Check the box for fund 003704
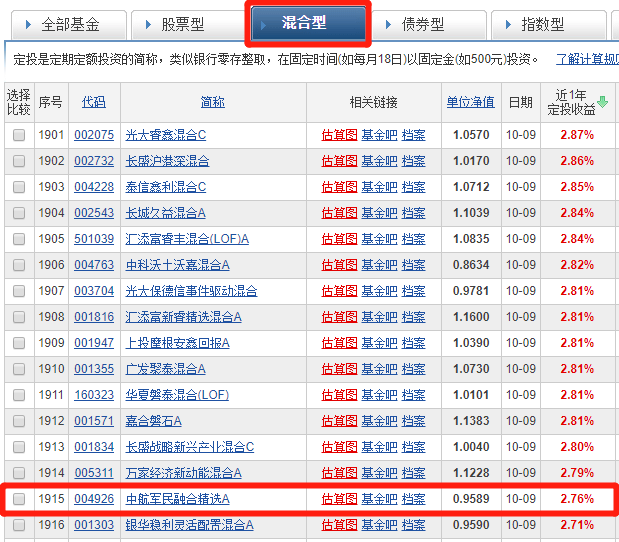 19,291
